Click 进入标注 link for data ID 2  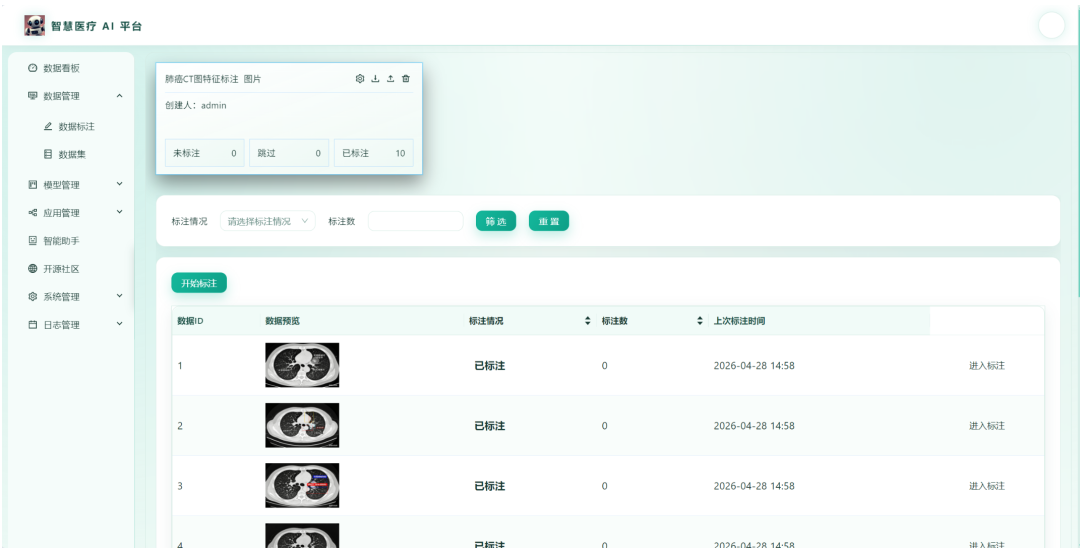987,426
